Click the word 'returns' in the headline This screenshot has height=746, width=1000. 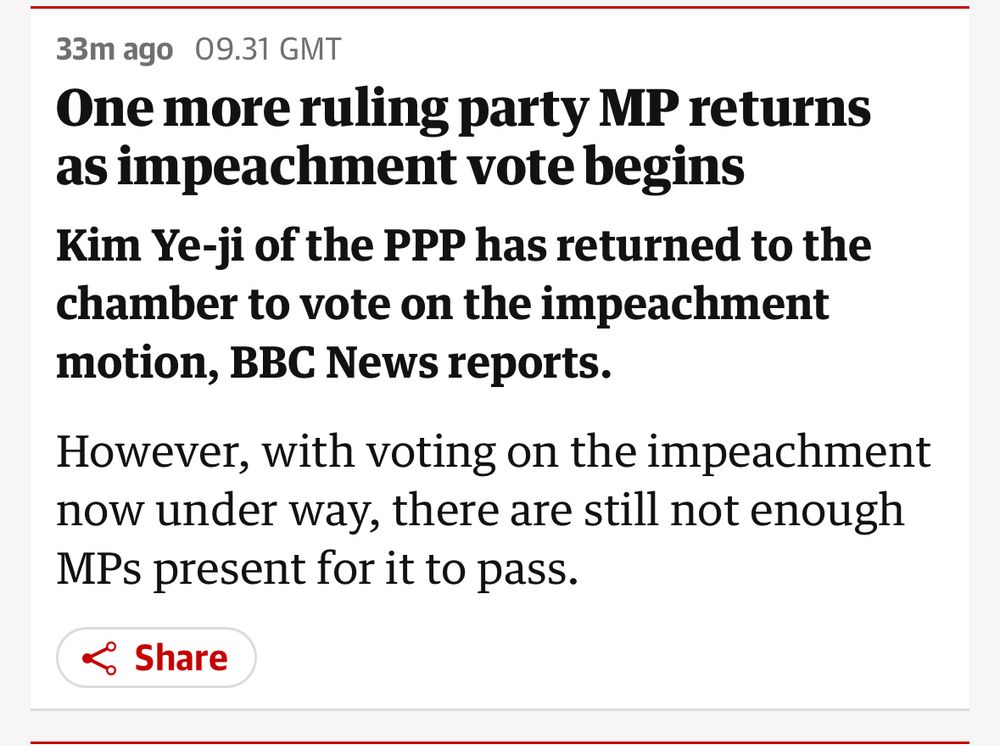tap(780, 108)
